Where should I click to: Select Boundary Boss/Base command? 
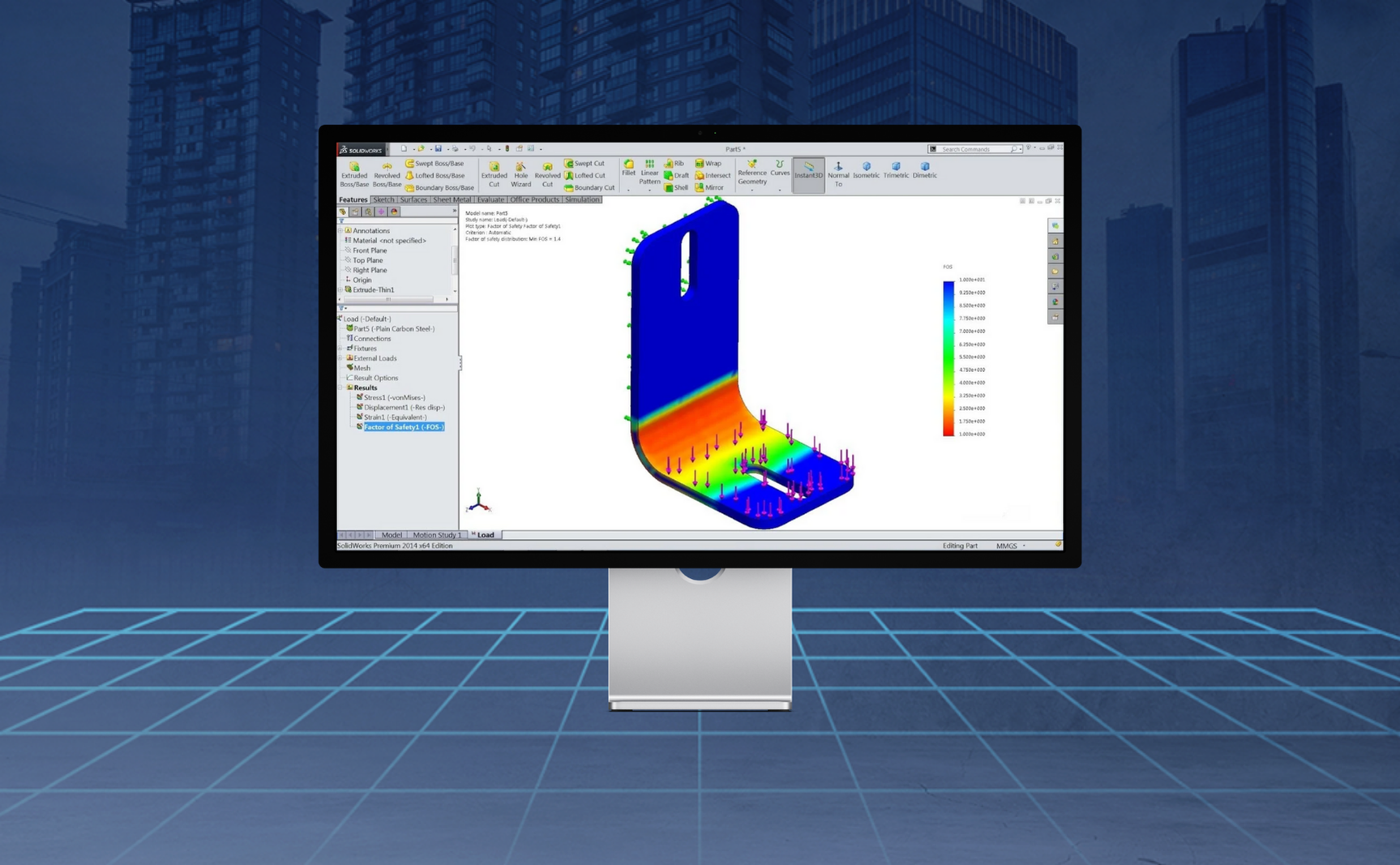[x=439, y=187]
